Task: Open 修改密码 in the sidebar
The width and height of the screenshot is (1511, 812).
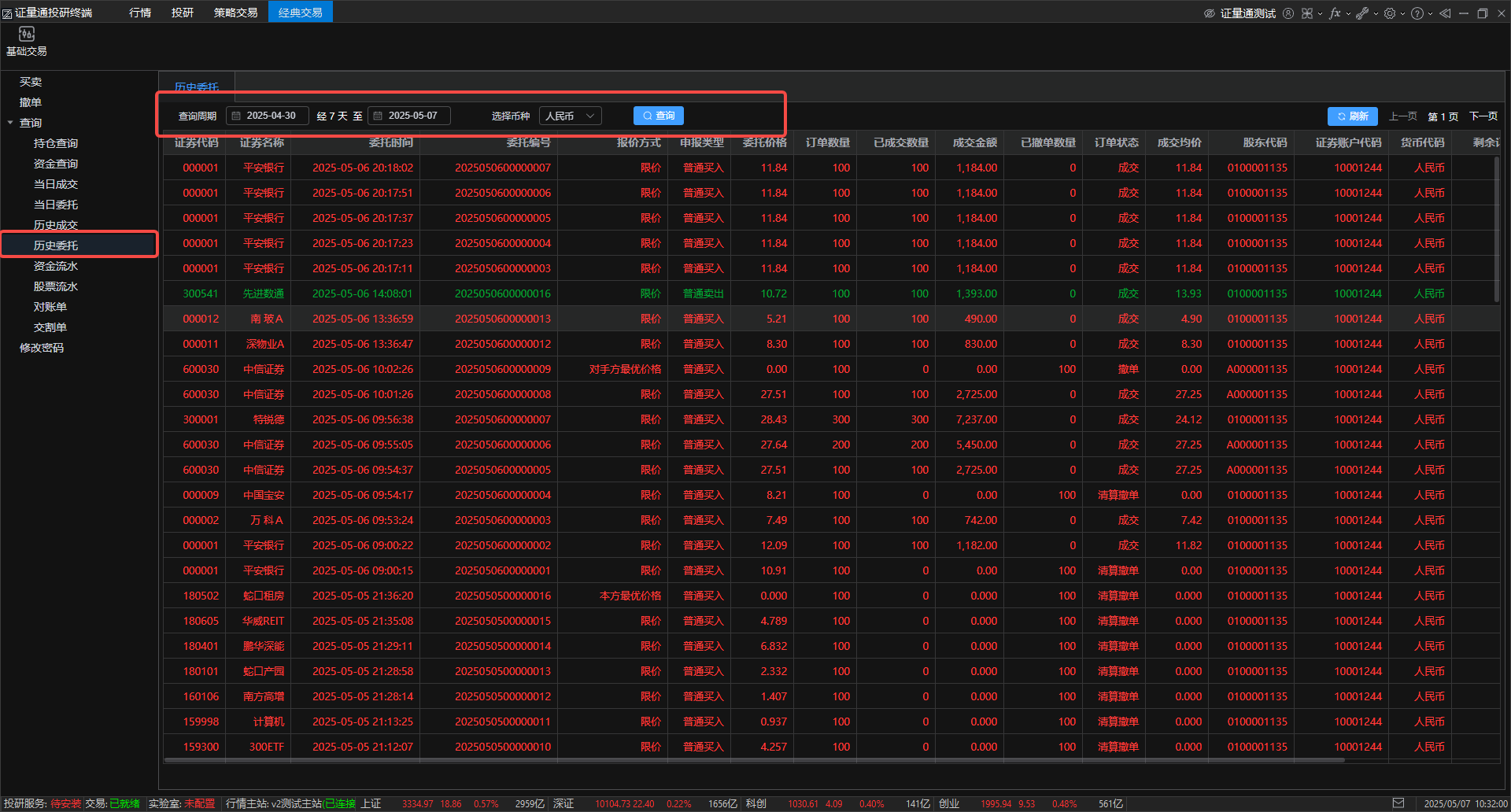Action: point(42,348)
